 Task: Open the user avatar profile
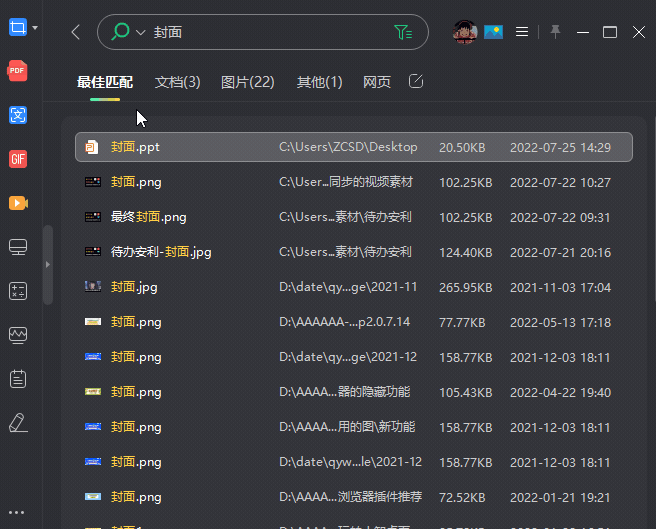point(464,32)
